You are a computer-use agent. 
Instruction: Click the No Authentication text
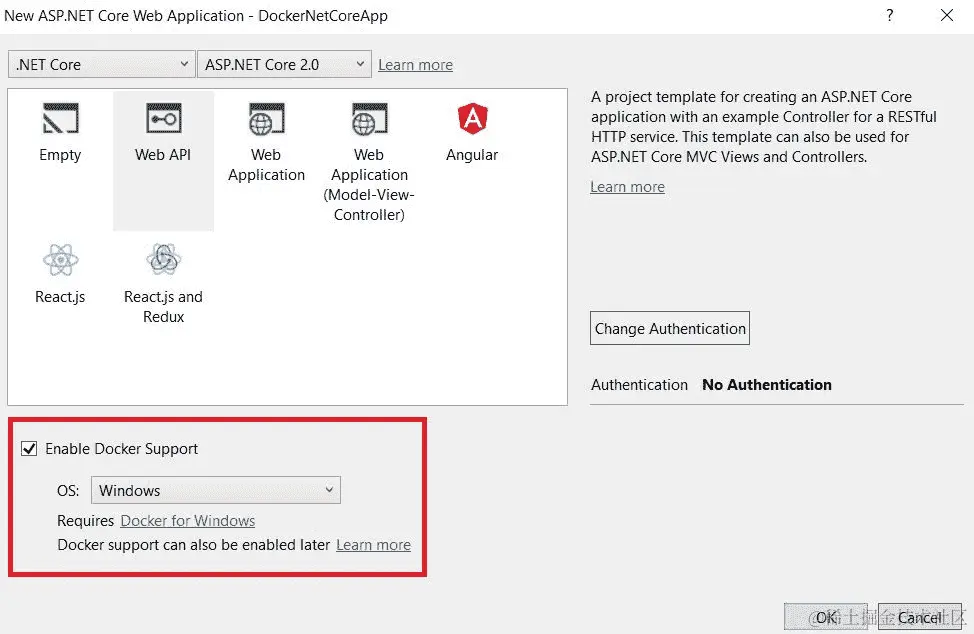pos(767,385)
